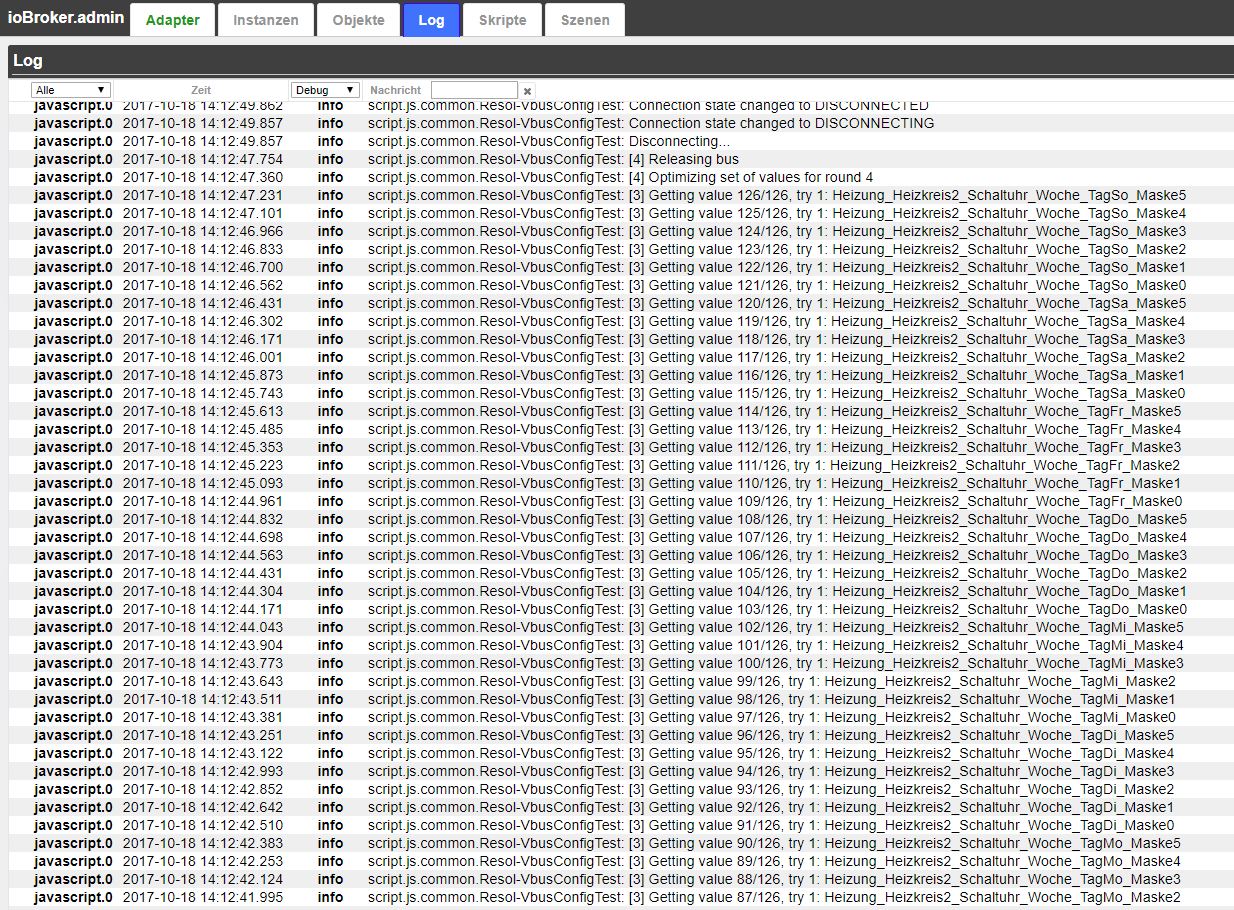Click the timestamp 2017-10-18 14:12:47.754
Image resolution: width=1234 pixels, height=910 pixels.
[203, 159]
